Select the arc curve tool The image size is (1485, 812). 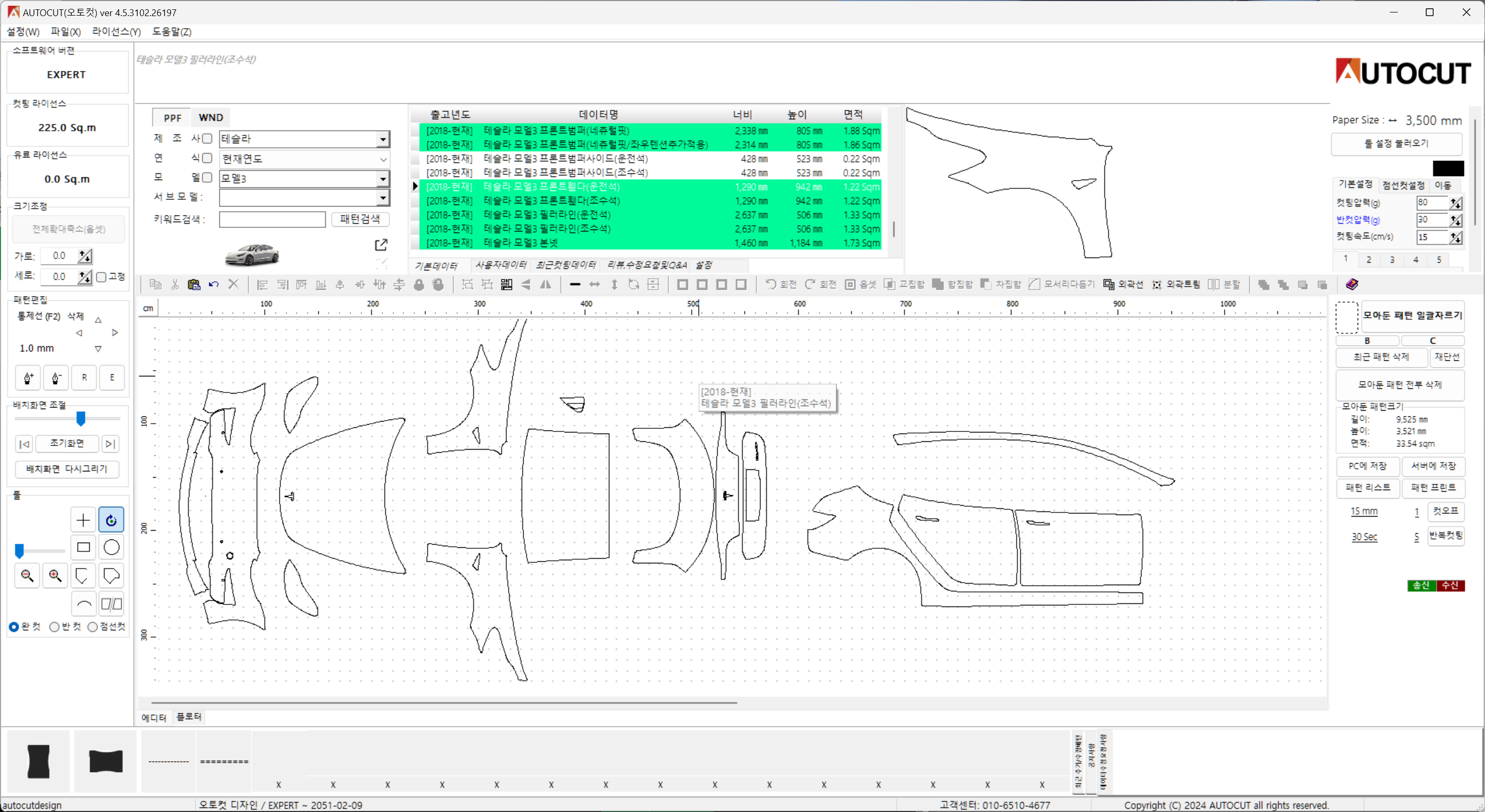[83, 604]
